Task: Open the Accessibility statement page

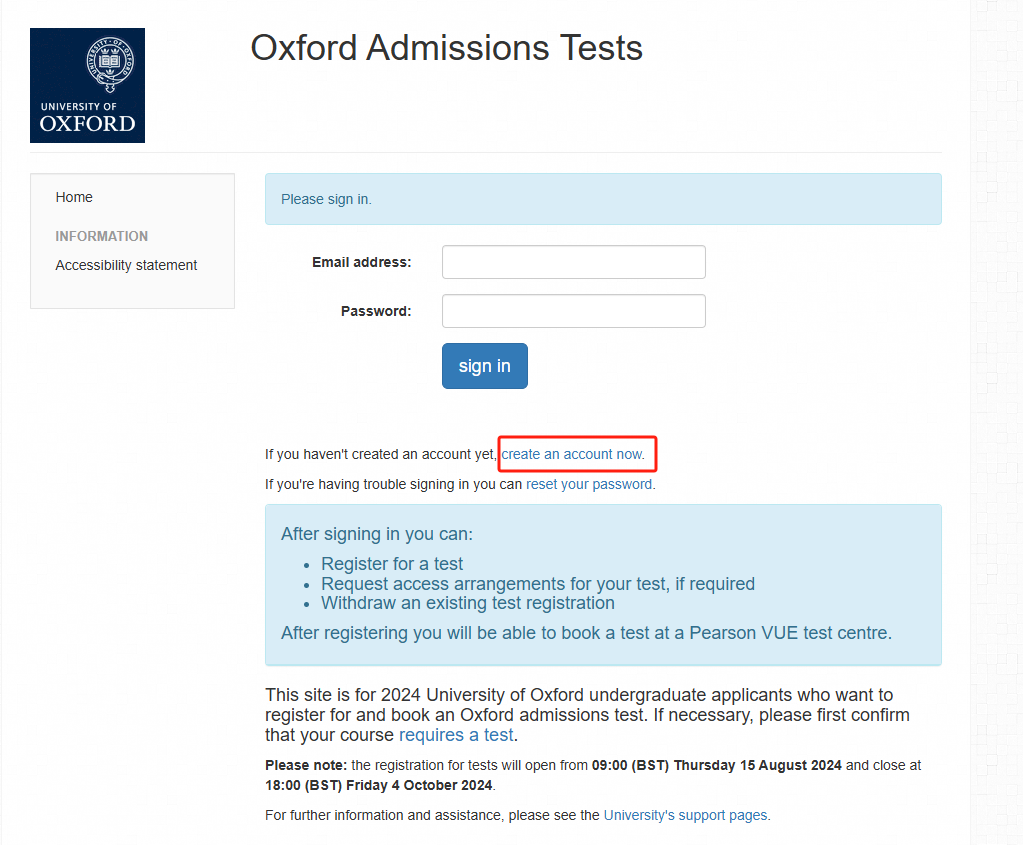Action: click(x=126, y=265)
